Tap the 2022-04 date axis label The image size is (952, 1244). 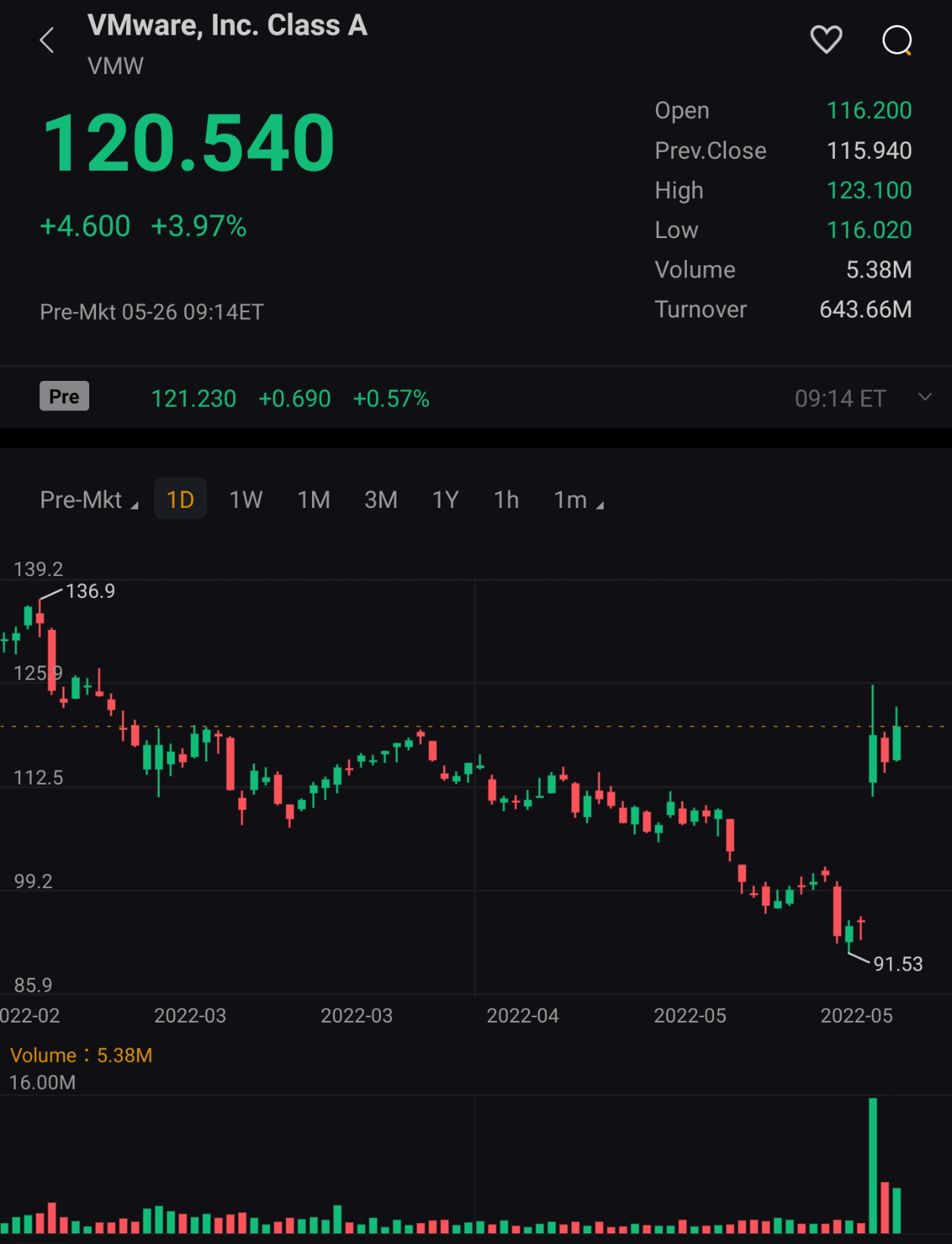523,1016
